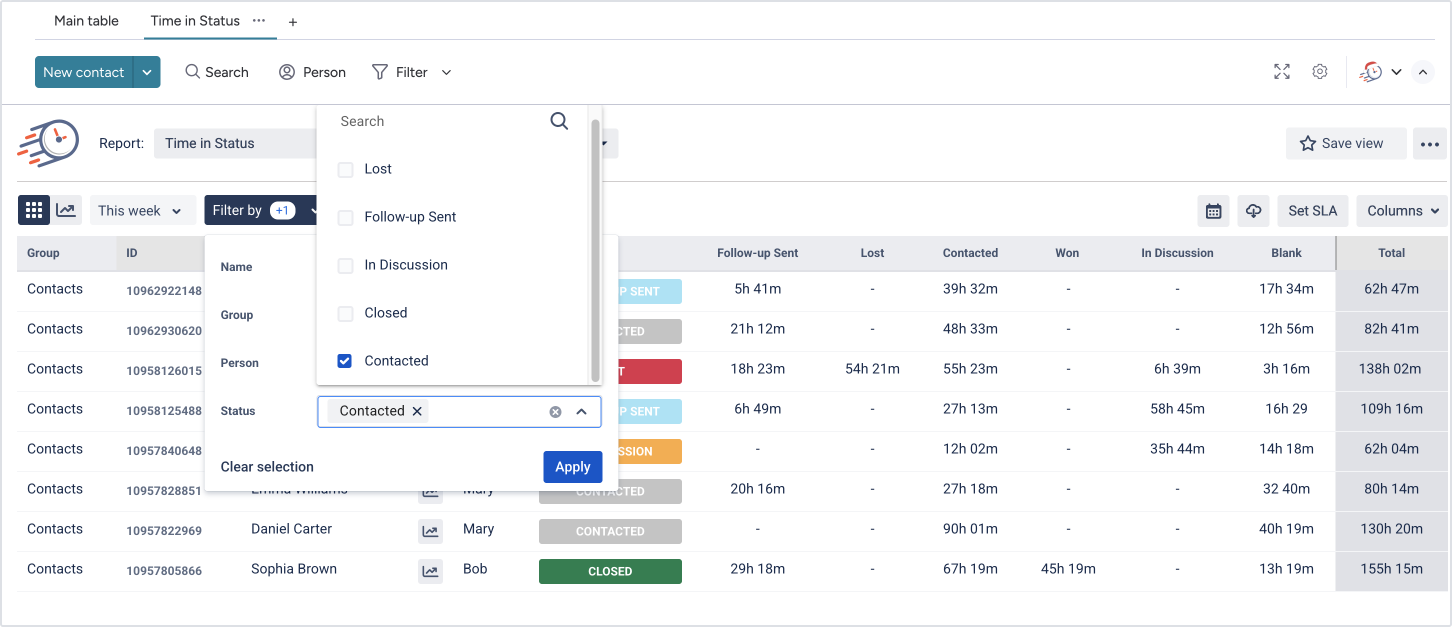Open the Person filter menu

tap(312, 72)
